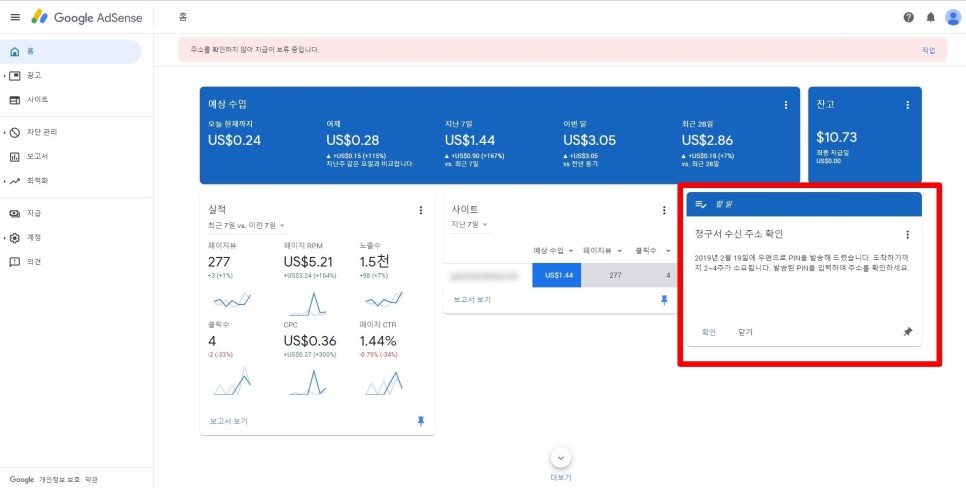Open the 실적 card options menu
This screenshot has width=966, height=488.
[421, 210]
